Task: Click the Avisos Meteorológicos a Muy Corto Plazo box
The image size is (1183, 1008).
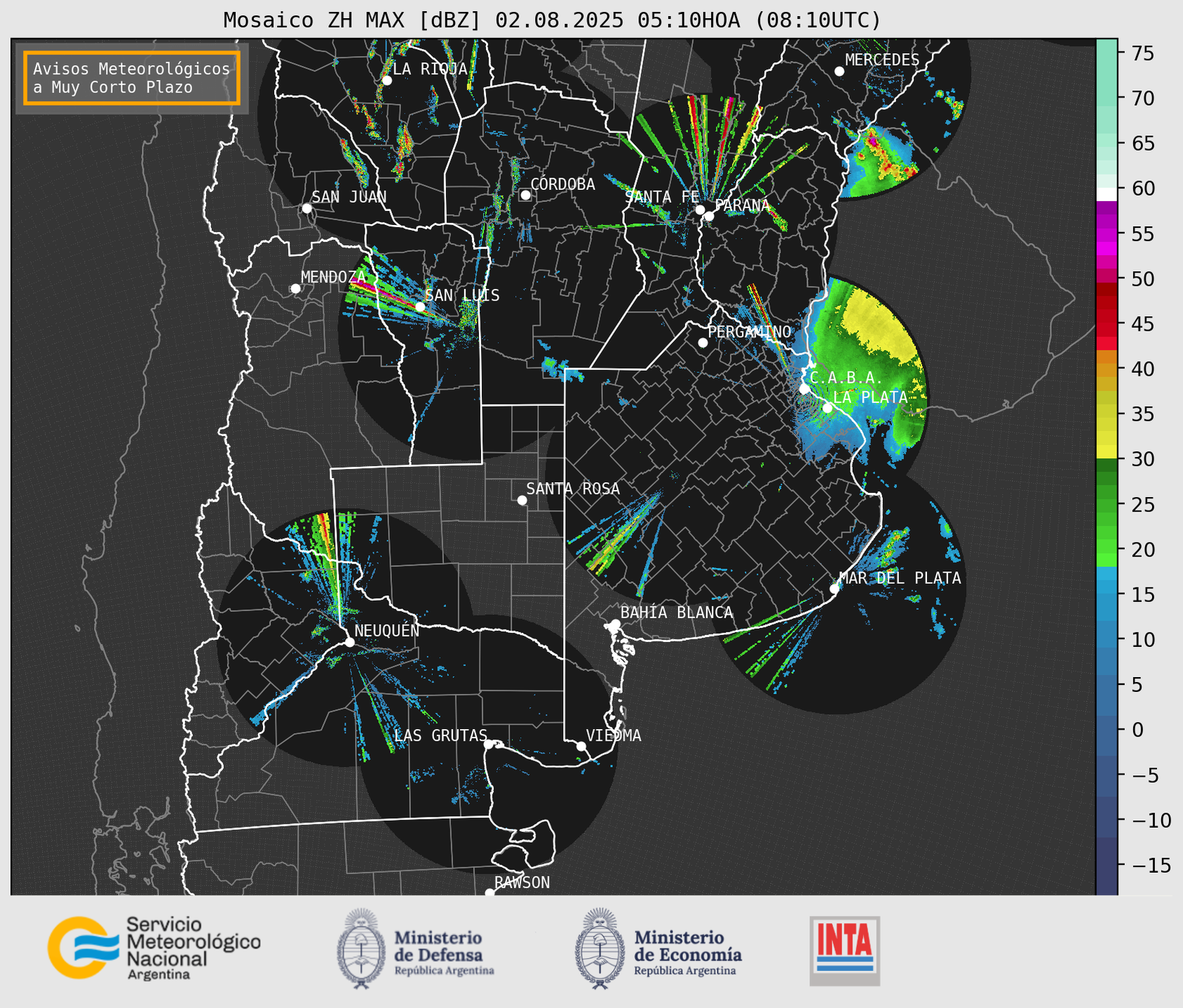Action: pyautogui.click(x=132, y=78)
